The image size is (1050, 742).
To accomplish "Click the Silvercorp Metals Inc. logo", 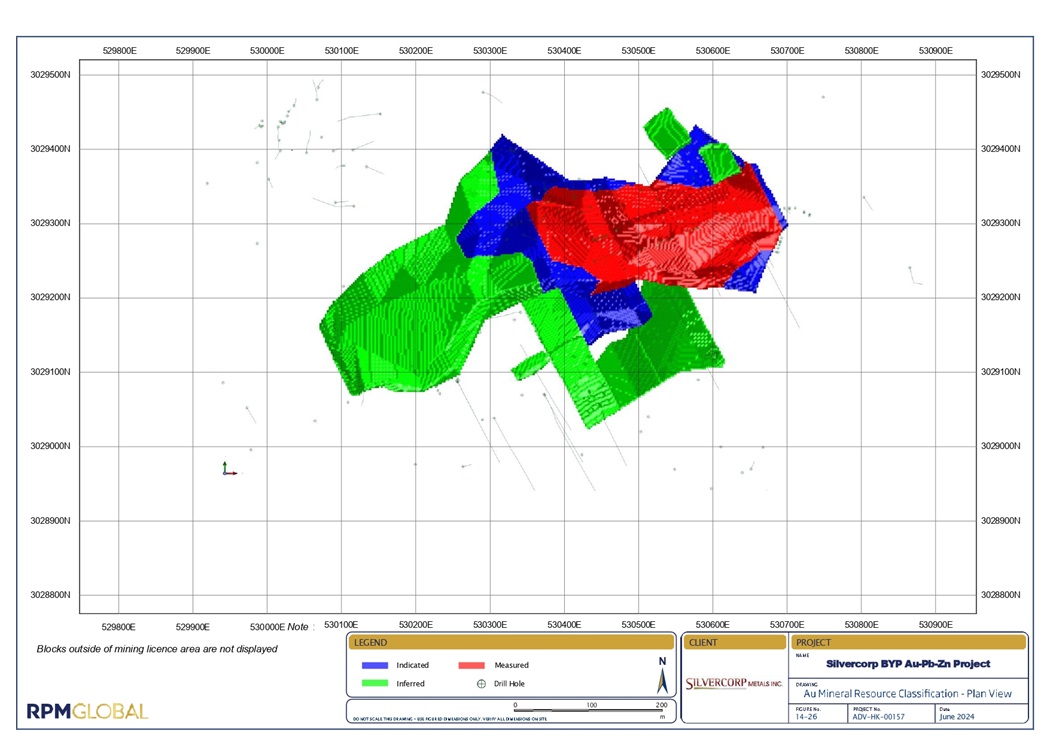I will [734, 683].
